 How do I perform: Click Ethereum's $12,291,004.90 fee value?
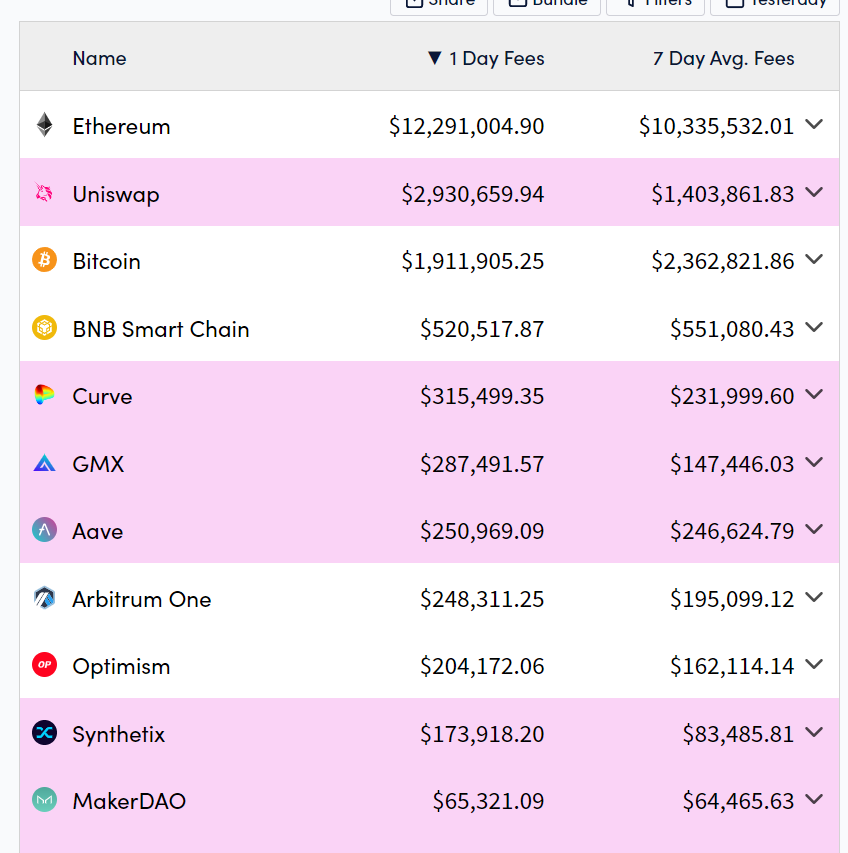[x=467, y=126]
